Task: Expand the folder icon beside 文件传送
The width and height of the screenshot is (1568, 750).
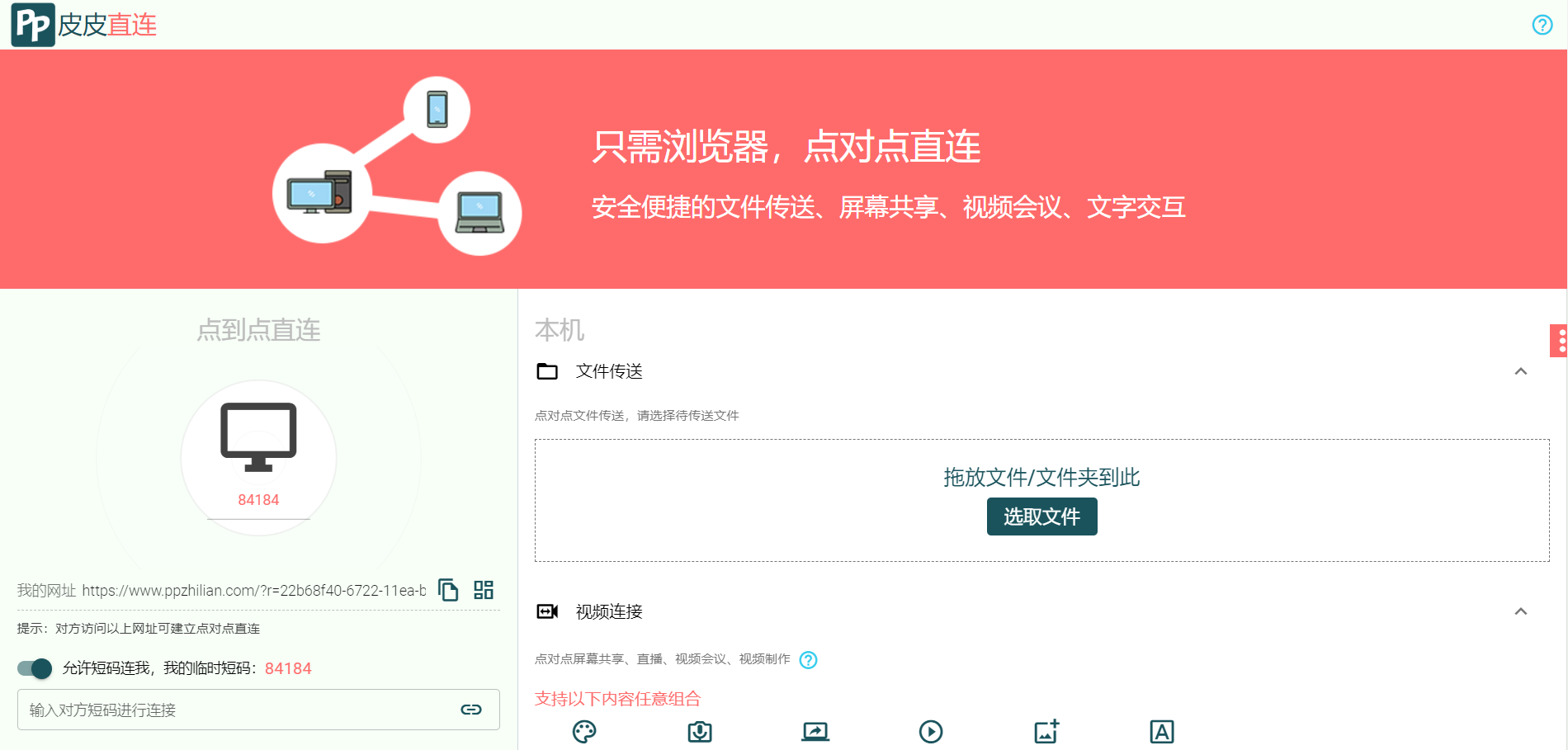Action: pos(547,371)
